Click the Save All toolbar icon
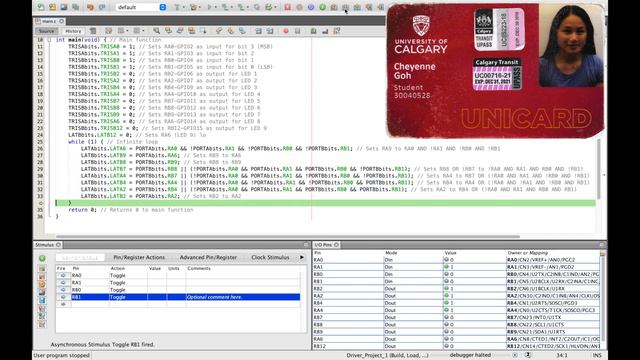The width and height of the screenshot is (640, 360). [x=76, y=7]
